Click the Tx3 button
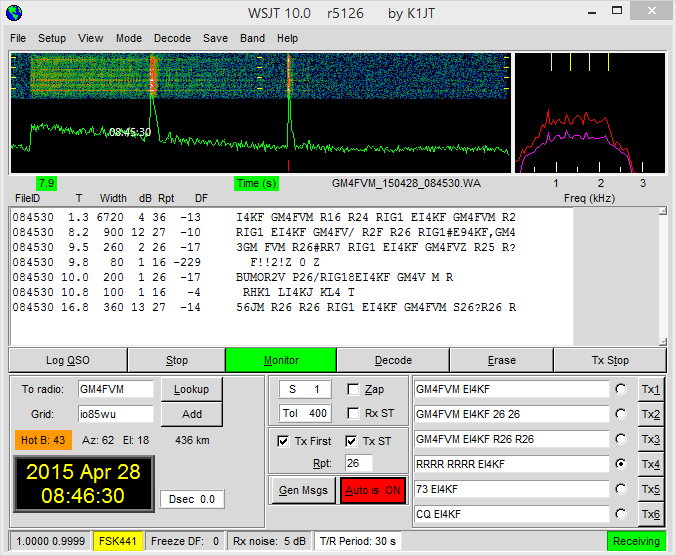This screenshot has width=676, height=556. (x=651, y=439)
